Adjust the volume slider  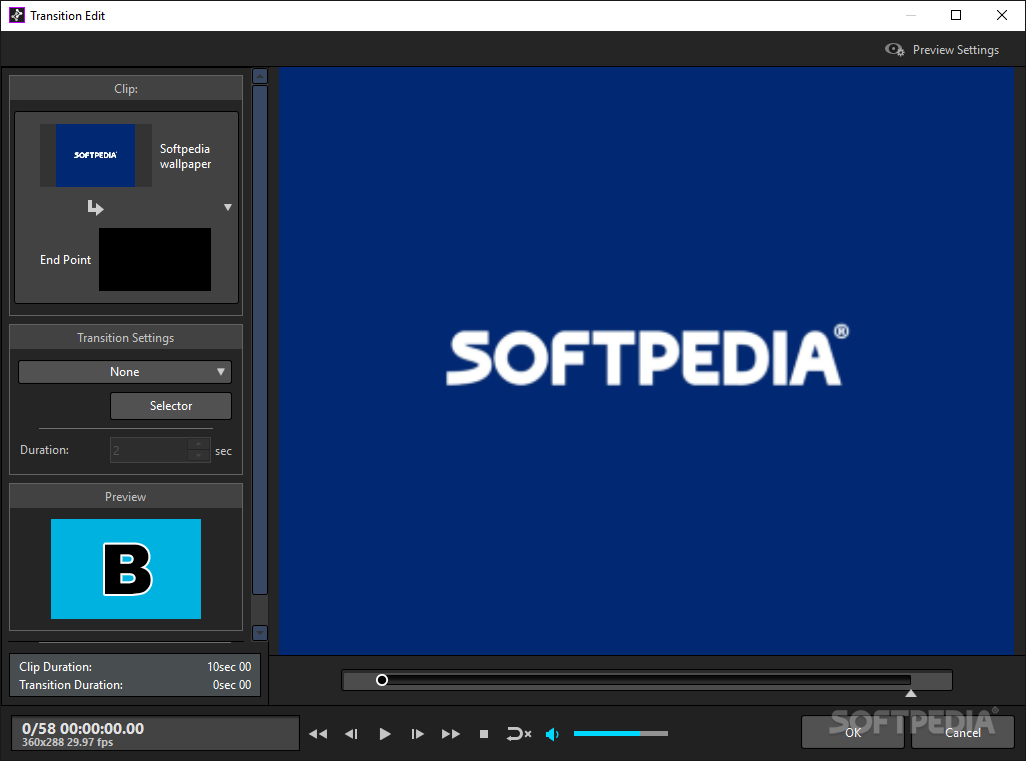pos(620,734)
